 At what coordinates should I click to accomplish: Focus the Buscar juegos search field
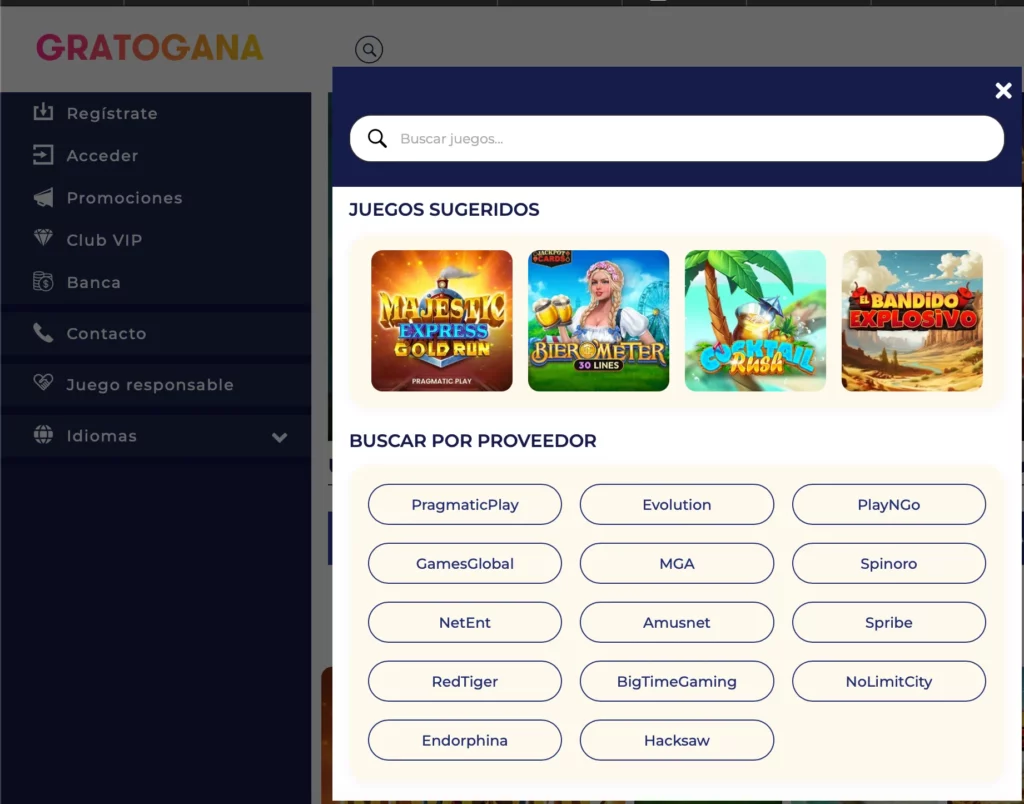(677, 138)
